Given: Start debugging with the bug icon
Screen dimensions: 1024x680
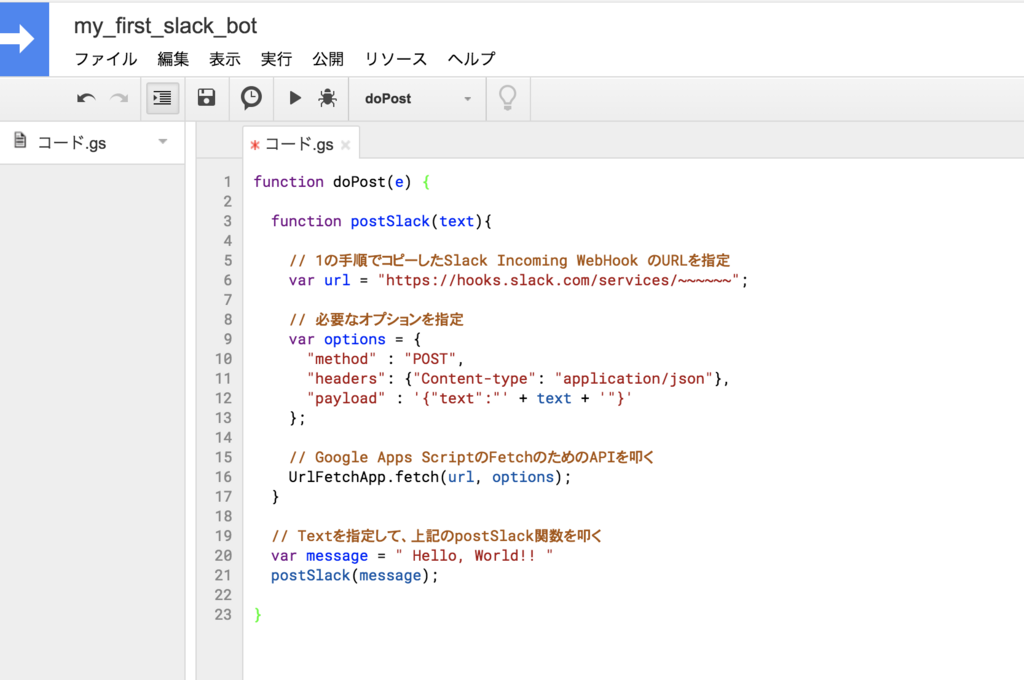Looking at the screenshot, I should pos(327,98).
